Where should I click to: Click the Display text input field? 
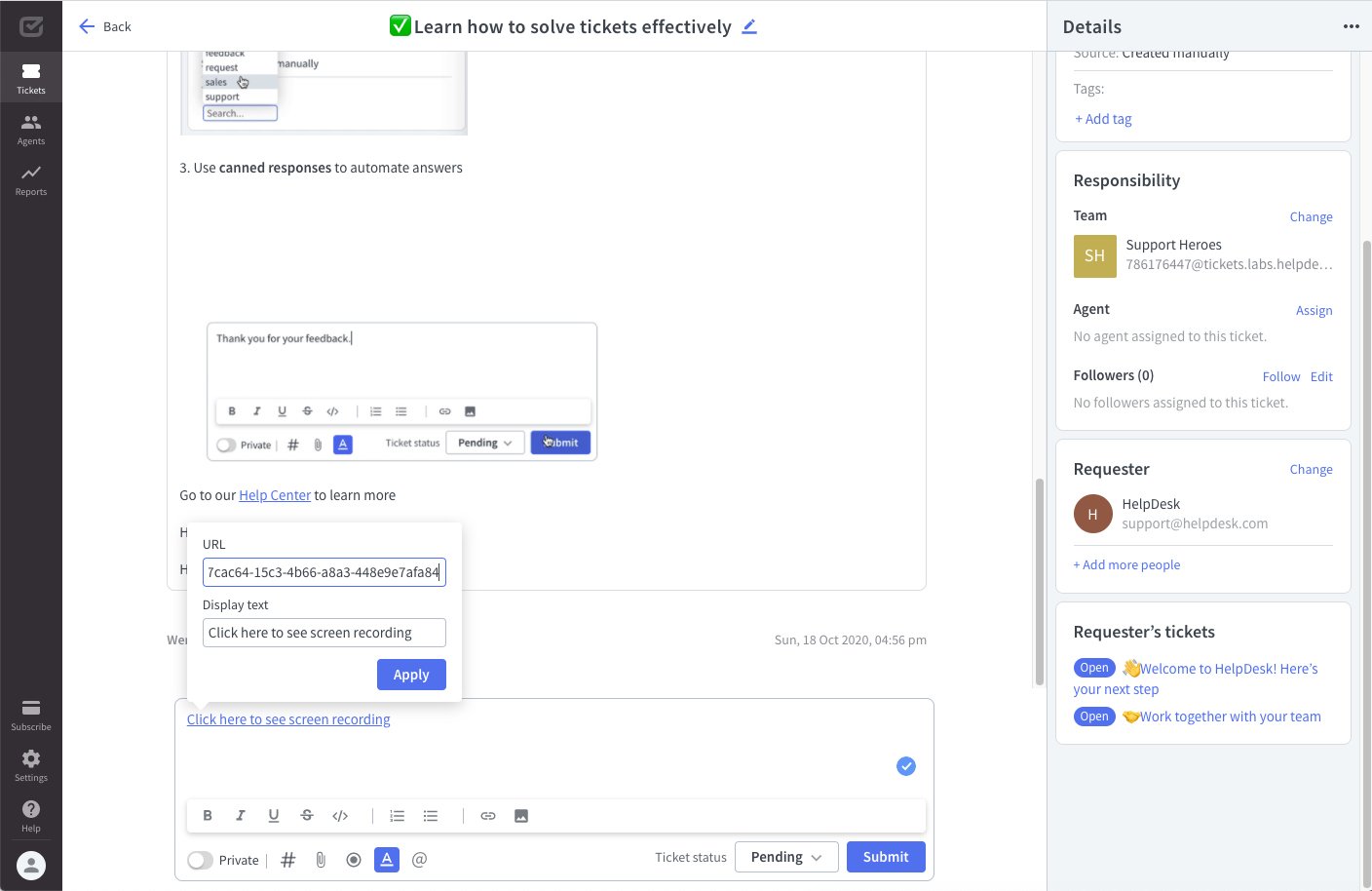tap(324, 633)
